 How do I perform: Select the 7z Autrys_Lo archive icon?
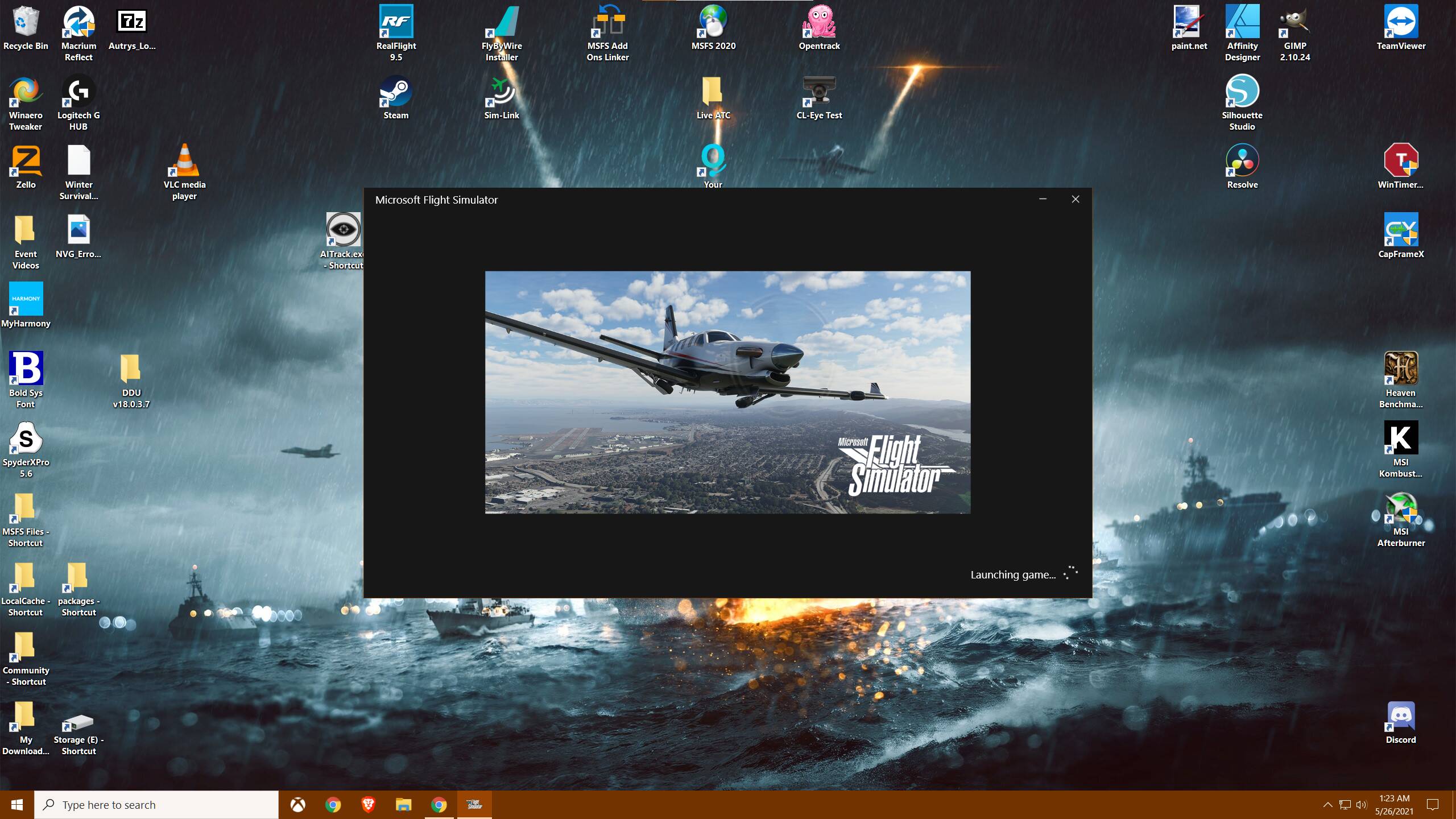point(131,28)
